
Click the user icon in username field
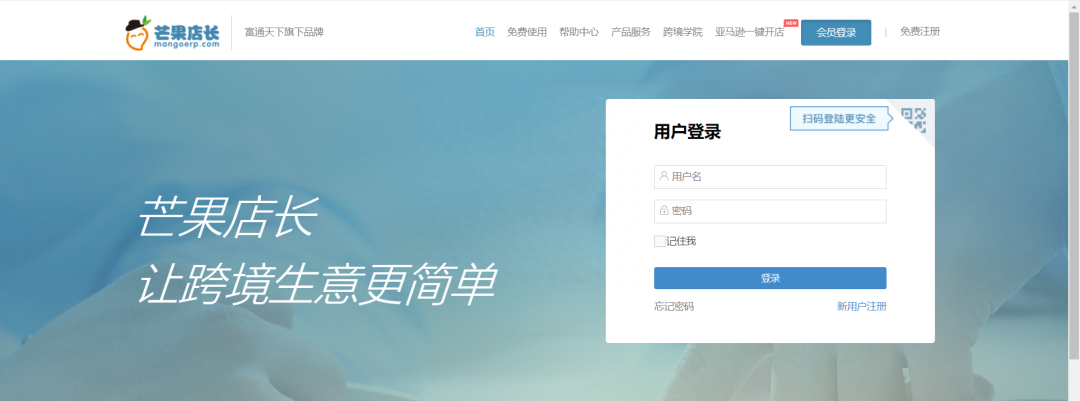[x=664, y=176]
